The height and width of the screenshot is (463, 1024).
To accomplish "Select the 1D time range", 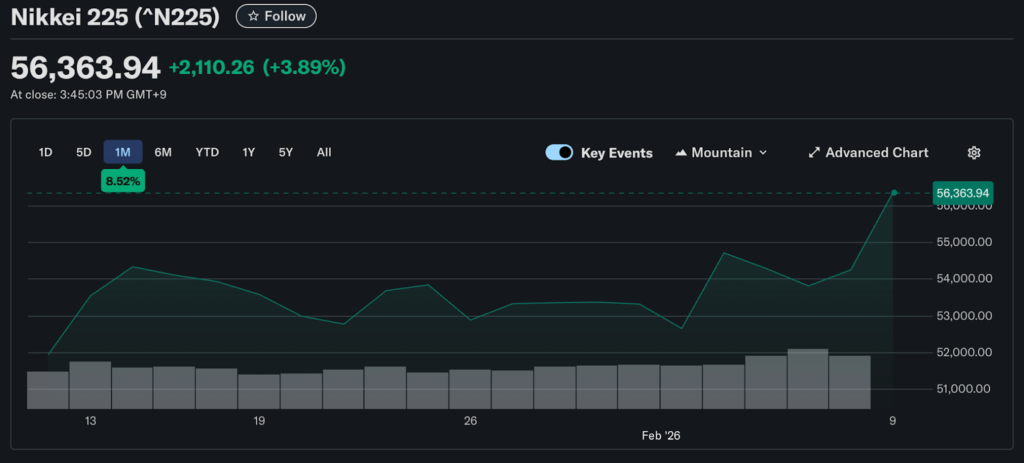I will [45, 153].
